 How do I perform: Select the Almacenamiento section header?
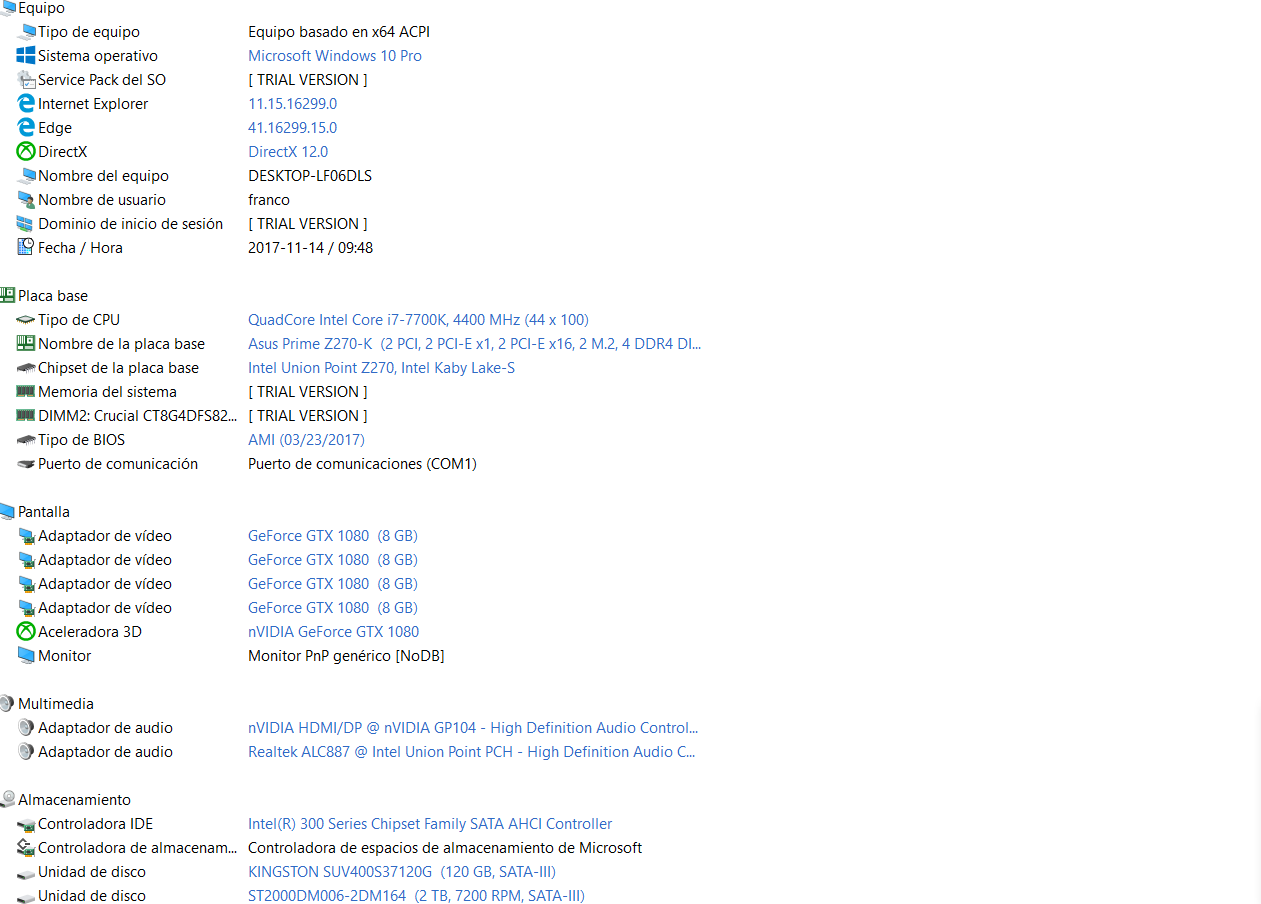click(x=74, y=800)
